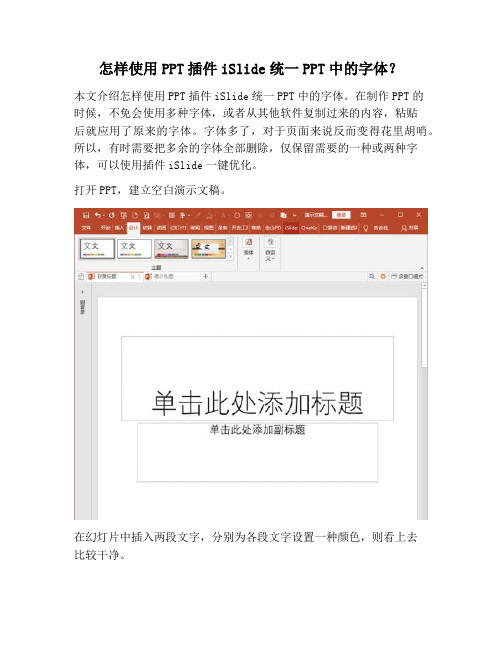Click the Save icon in the quick access toolbar

click(x=86, y=215)
